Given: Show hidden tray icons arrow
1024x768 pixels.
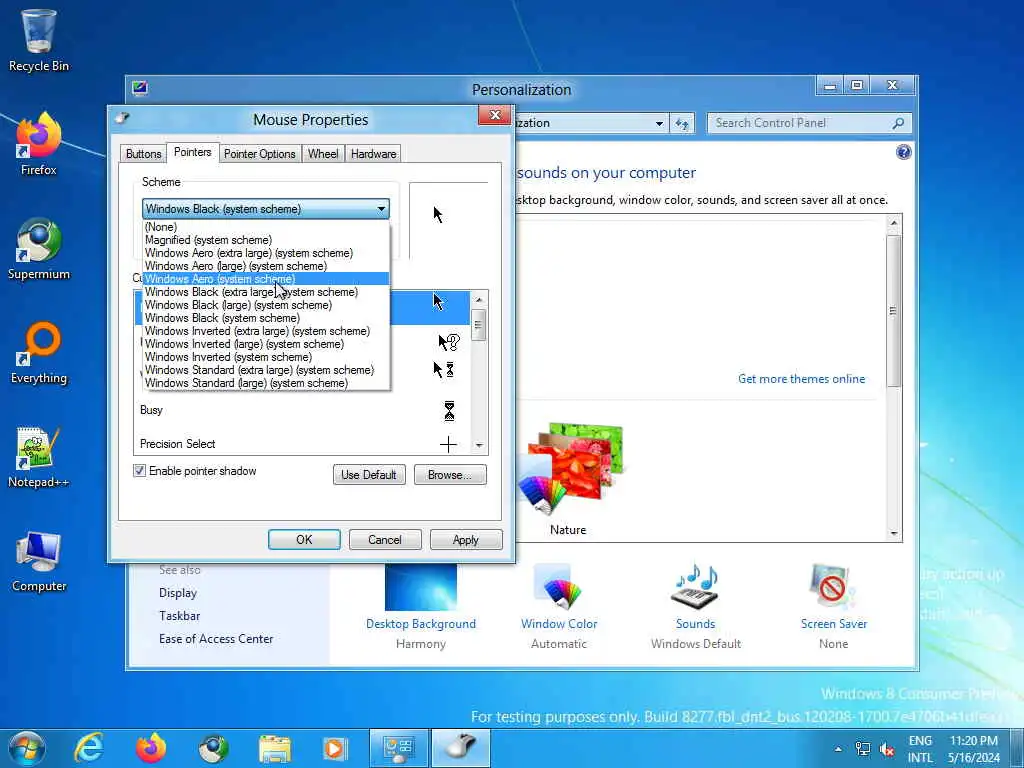Looking at the screenshot, I should (x=838, y=749).
